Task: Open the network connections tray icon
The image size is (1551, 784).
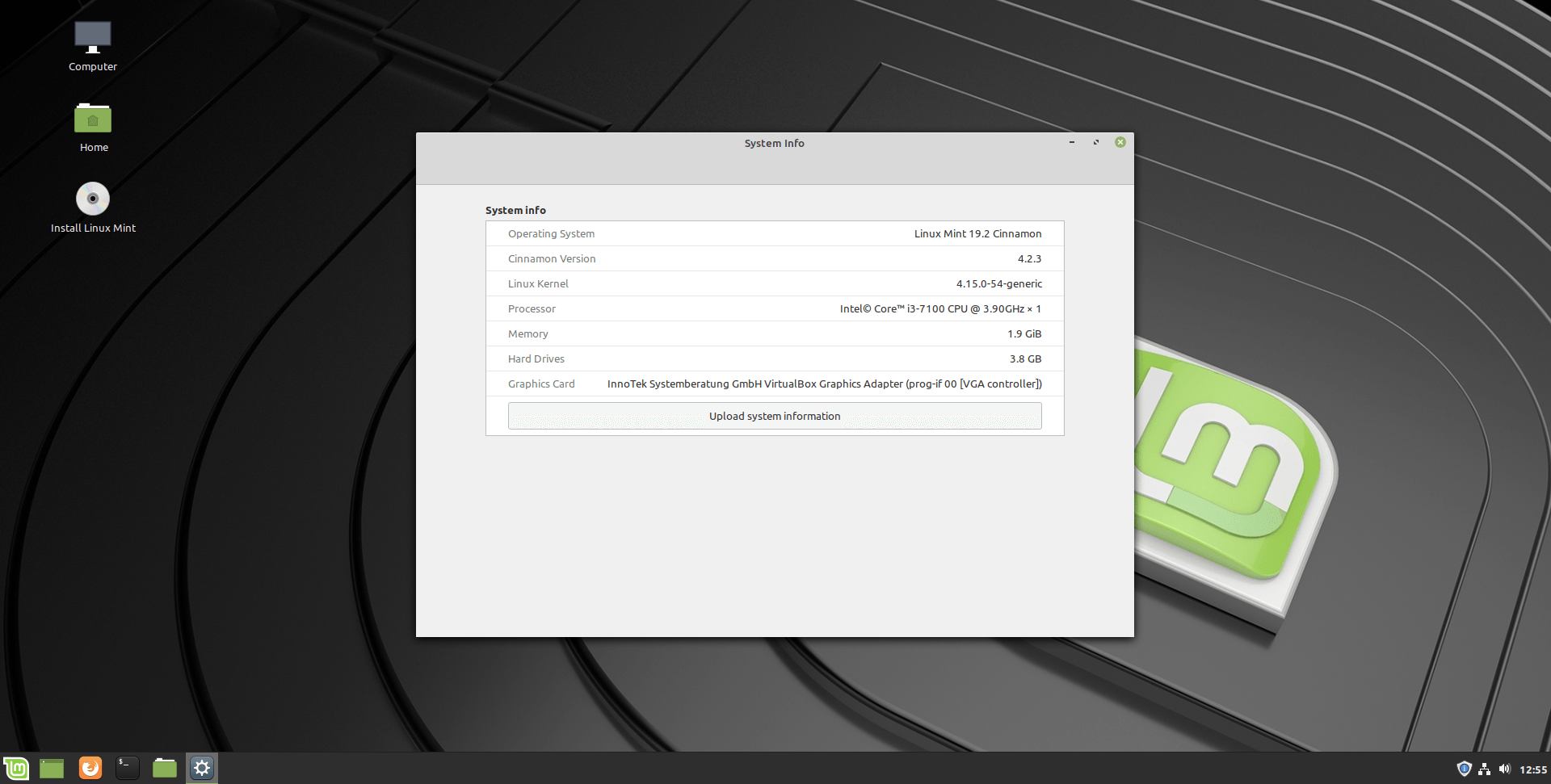Action: [x=1484, y=769]
